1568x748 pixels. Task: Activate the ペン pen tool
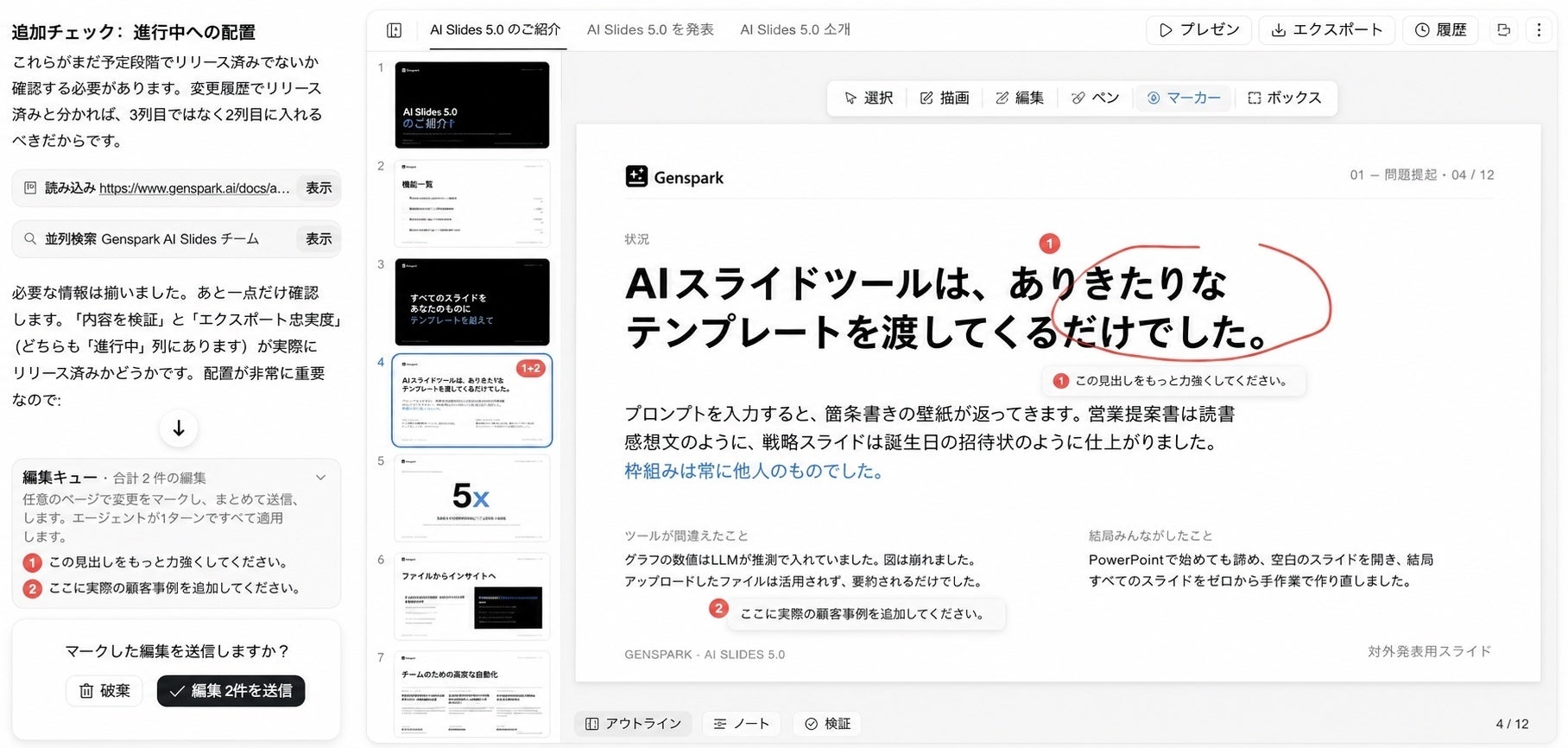click(x=1095, y=98)
